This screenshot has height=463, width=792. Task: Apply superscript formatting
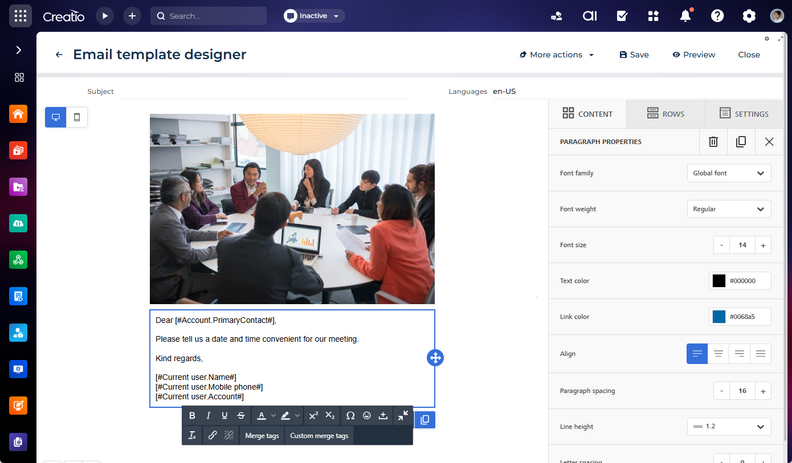[313, 416]
